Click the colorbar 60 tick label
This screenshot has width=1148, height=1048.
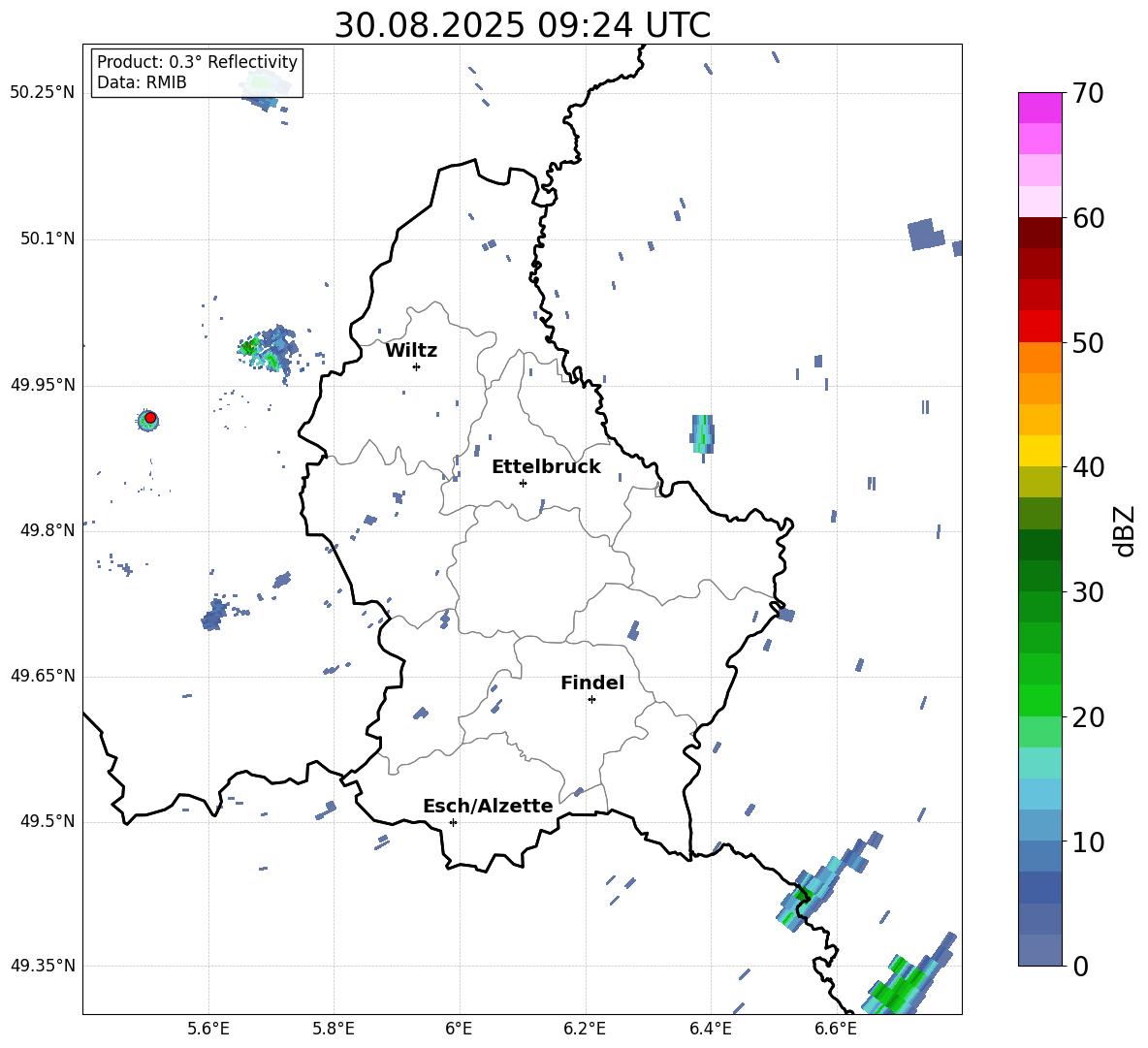point(1088,218)
